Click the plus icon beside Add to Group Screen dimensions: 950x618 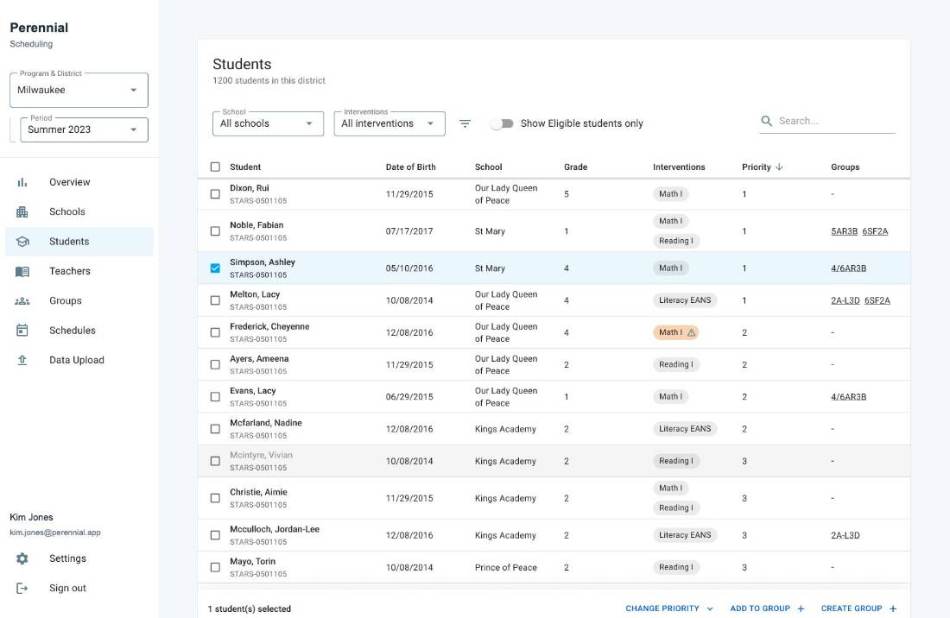[x=800, y=608]
